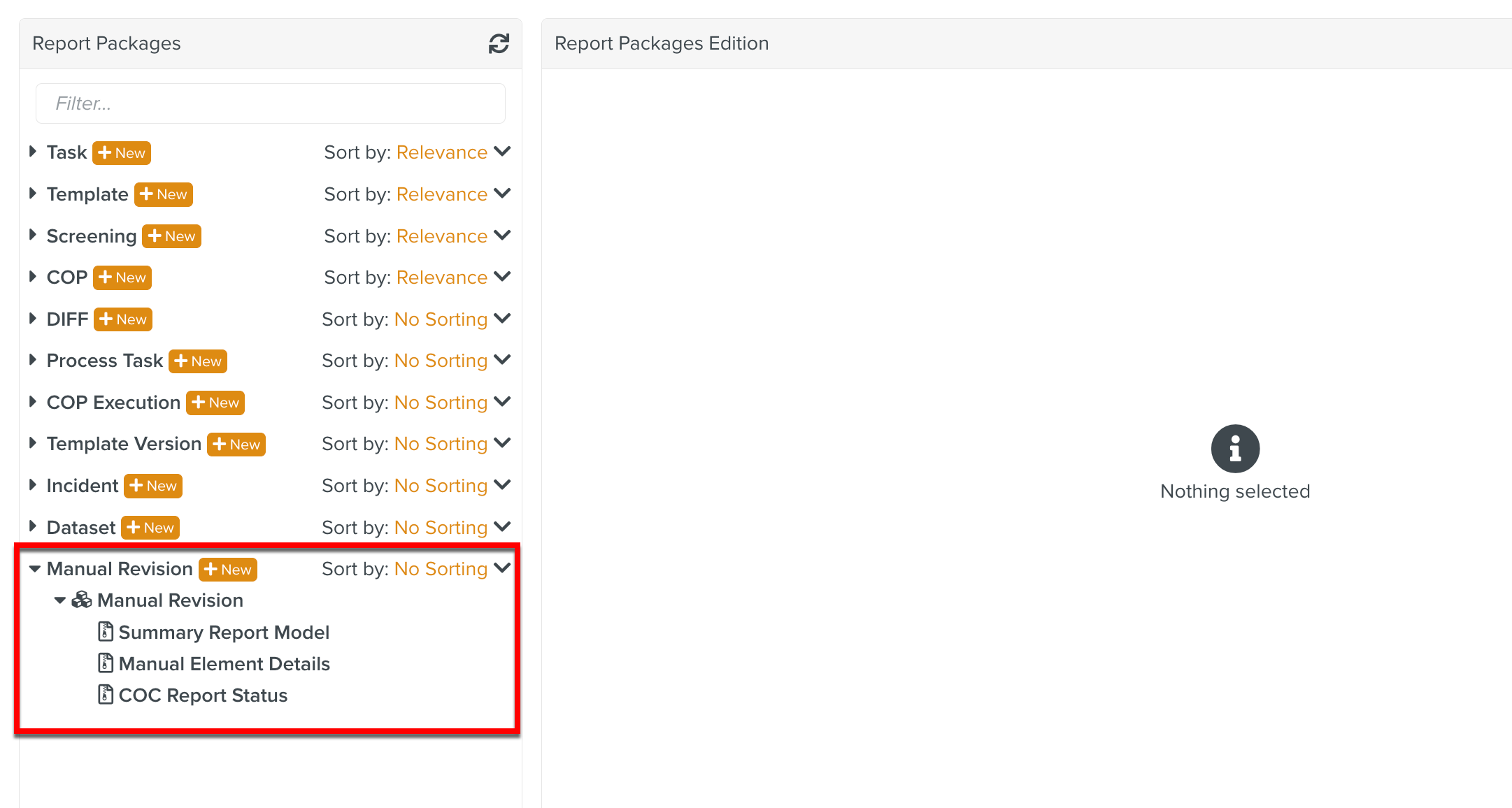Create a new COP Execution package

(215, 403)
